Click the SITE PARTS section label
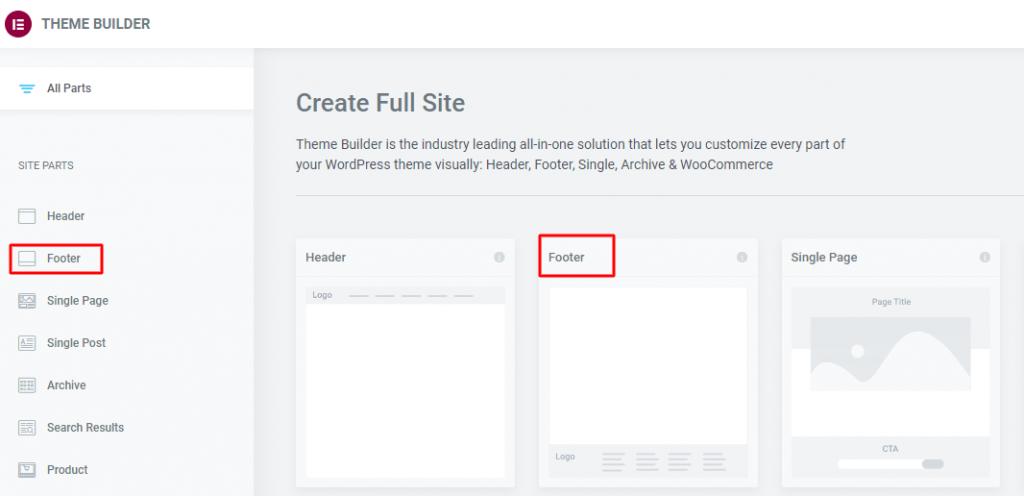 46,166
